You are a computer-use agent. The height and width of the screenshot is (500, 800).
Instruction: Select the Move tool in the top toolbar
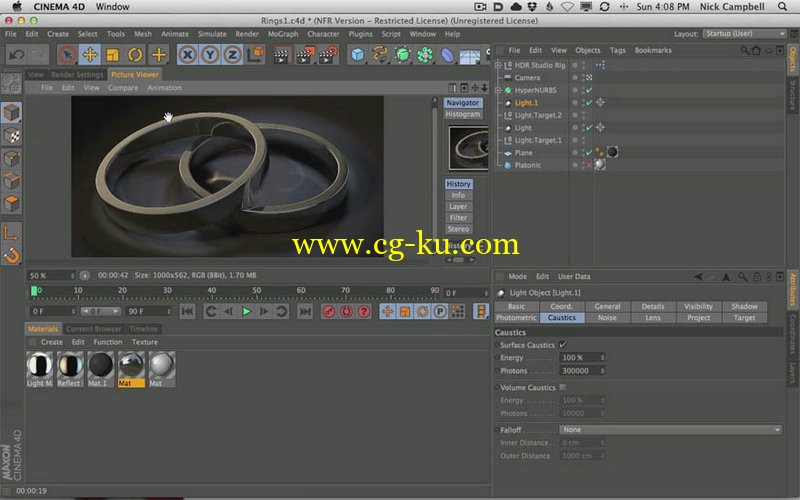[x=90, y=55]
